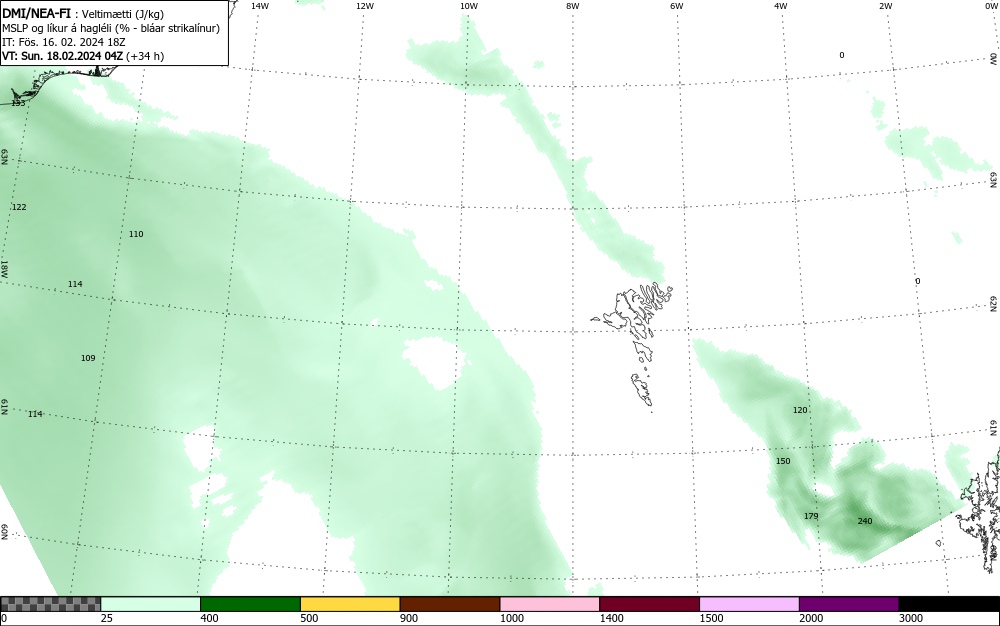Image resolution: width=1000 pixels, height=626 pixels.
Task: Click the 8W longitude label
Action: 573,6
